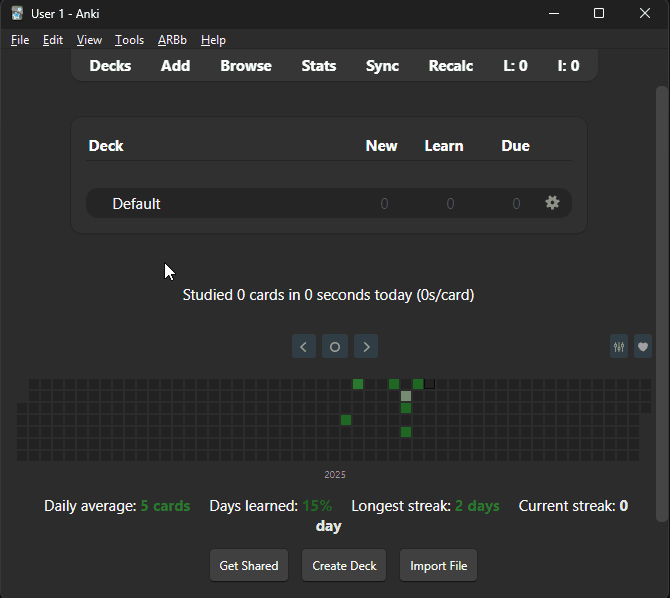The height and width of the screenshot is (598, 670).
Task: Start Sync from the top toolbar
Action: [382, 66]
